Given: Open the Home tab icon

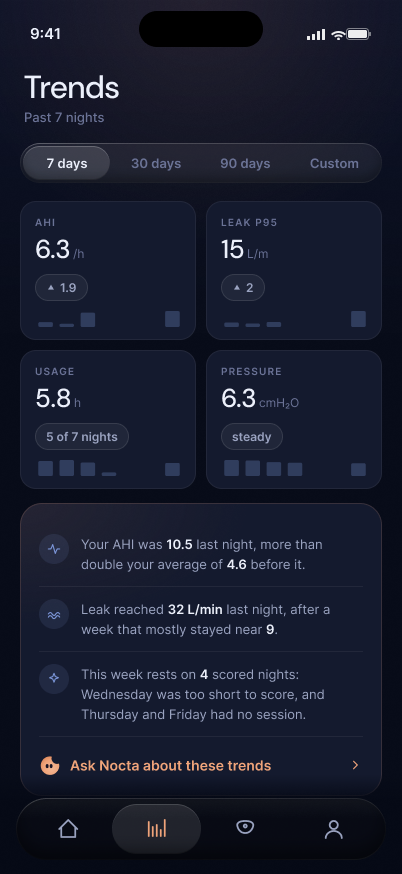Looking at the screenshot, I should pos(67,829).
